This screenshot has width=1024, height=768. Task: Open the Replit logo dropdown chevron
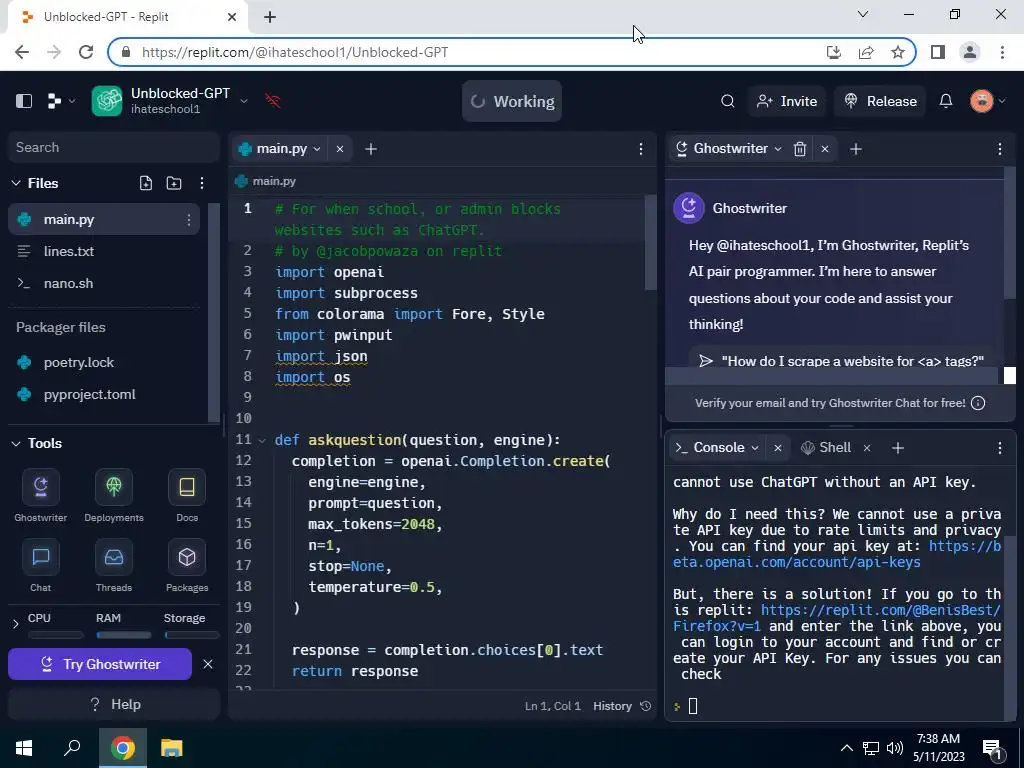point(72,101)
